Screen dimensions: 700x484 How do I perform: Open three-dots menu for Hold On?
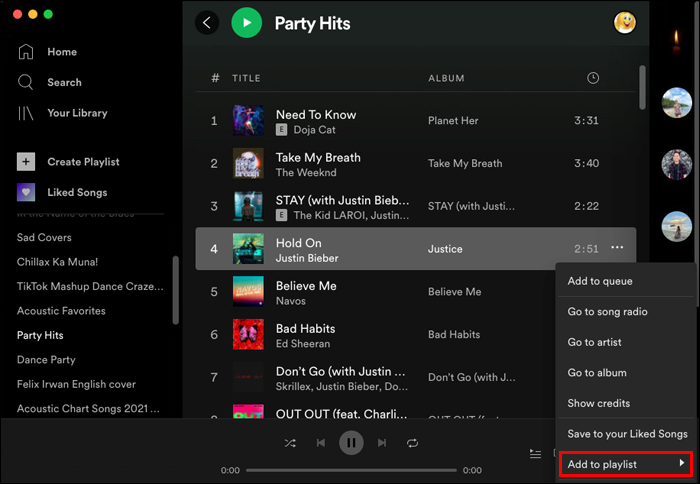[x=617, y=249]
